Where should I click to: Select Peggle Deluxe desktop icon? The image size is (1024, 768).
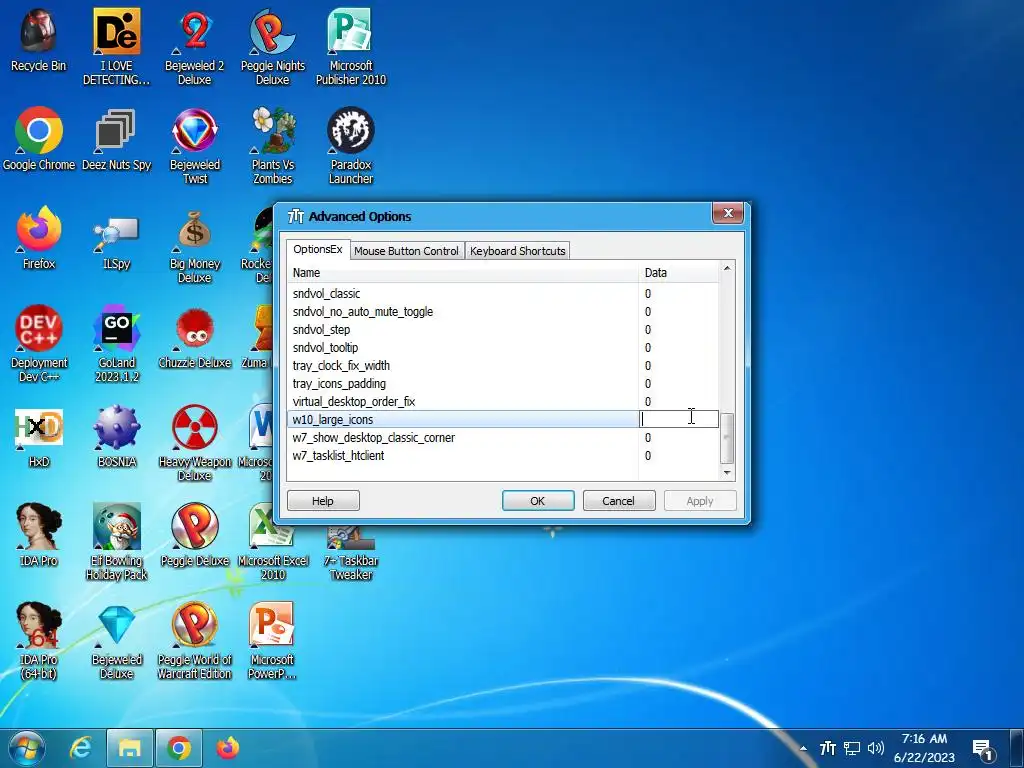[195, 536]
